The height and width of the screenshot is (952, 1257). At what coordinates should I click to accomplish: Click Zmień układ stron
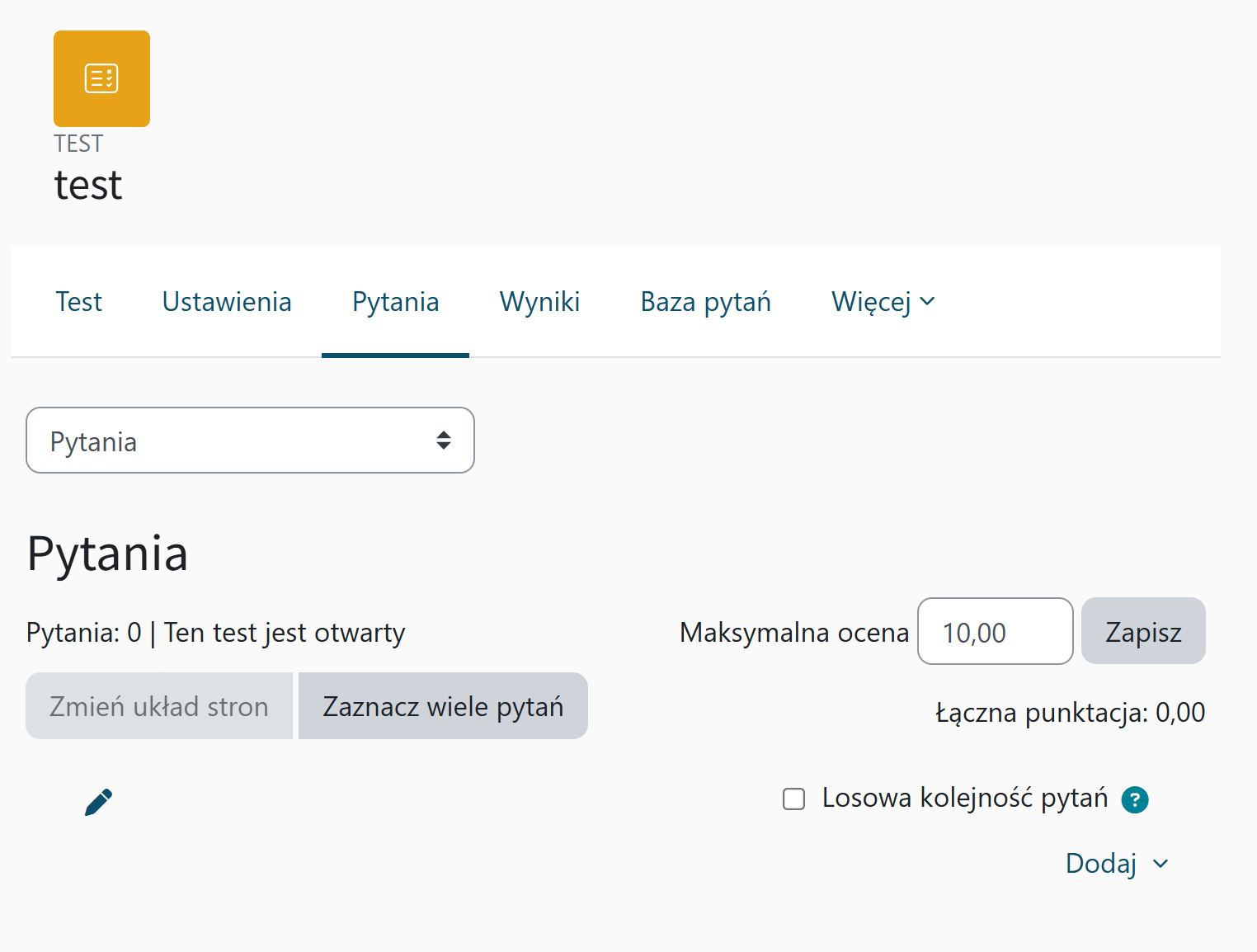(158, 705)
